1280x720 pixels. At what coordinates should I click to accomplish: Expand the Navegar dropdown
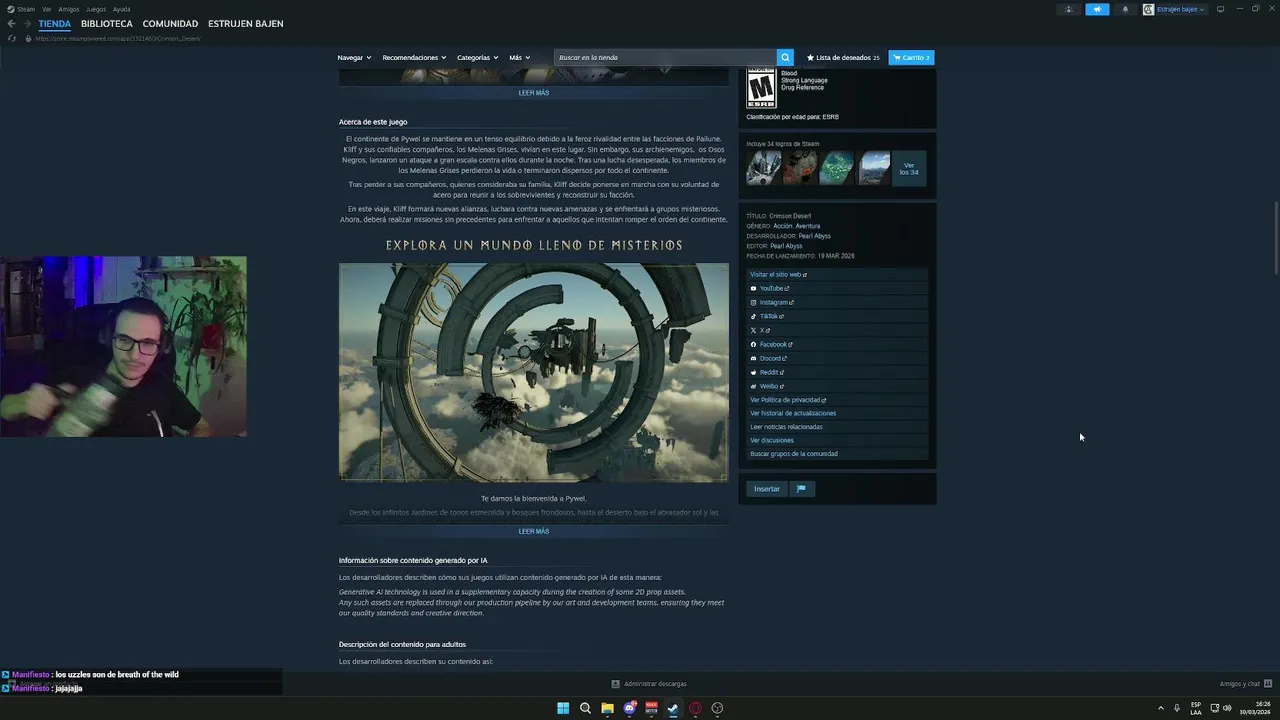coord(354,57)
